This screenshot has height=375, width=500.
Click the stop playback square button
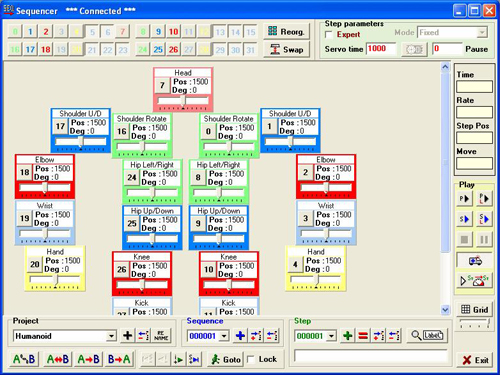[x=464, y=239]
